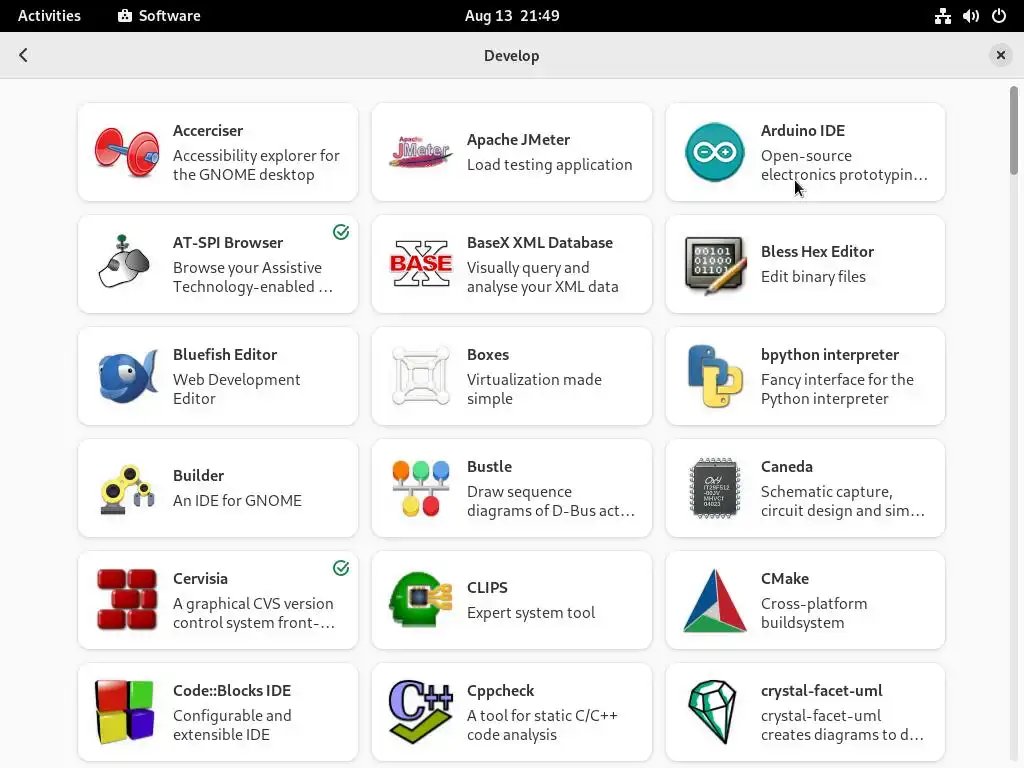Click the Arduino IDE teal infinity icon
Screen dimensions: 1024x768
[x=714, y=152]
